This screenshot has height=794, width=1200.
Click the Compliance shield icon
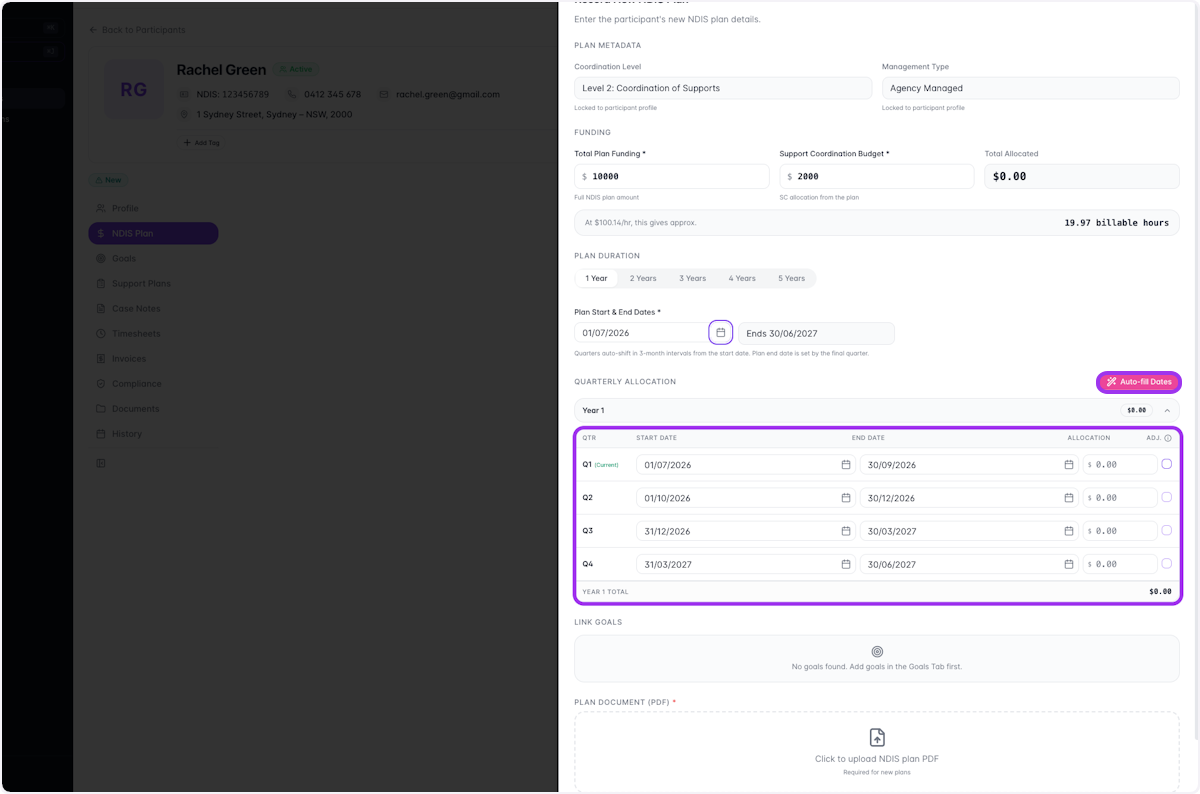(x=101, y=384)
